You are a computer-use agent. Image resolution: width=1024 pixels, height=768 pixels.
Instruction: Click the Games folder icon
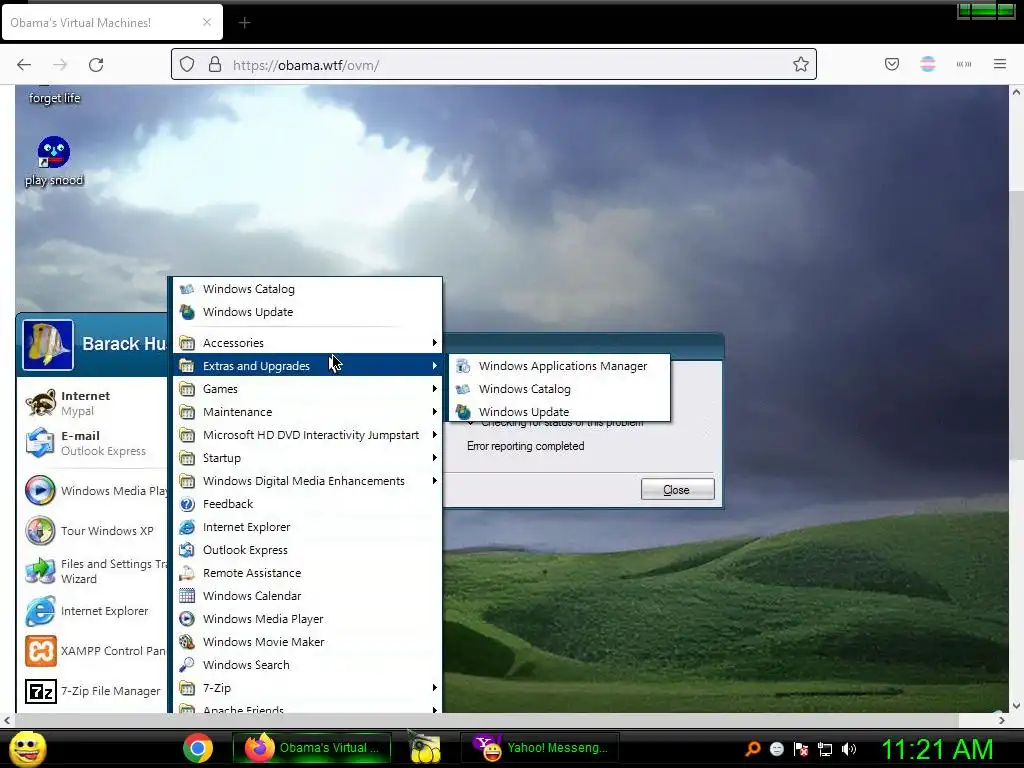[x=187, y=389]
